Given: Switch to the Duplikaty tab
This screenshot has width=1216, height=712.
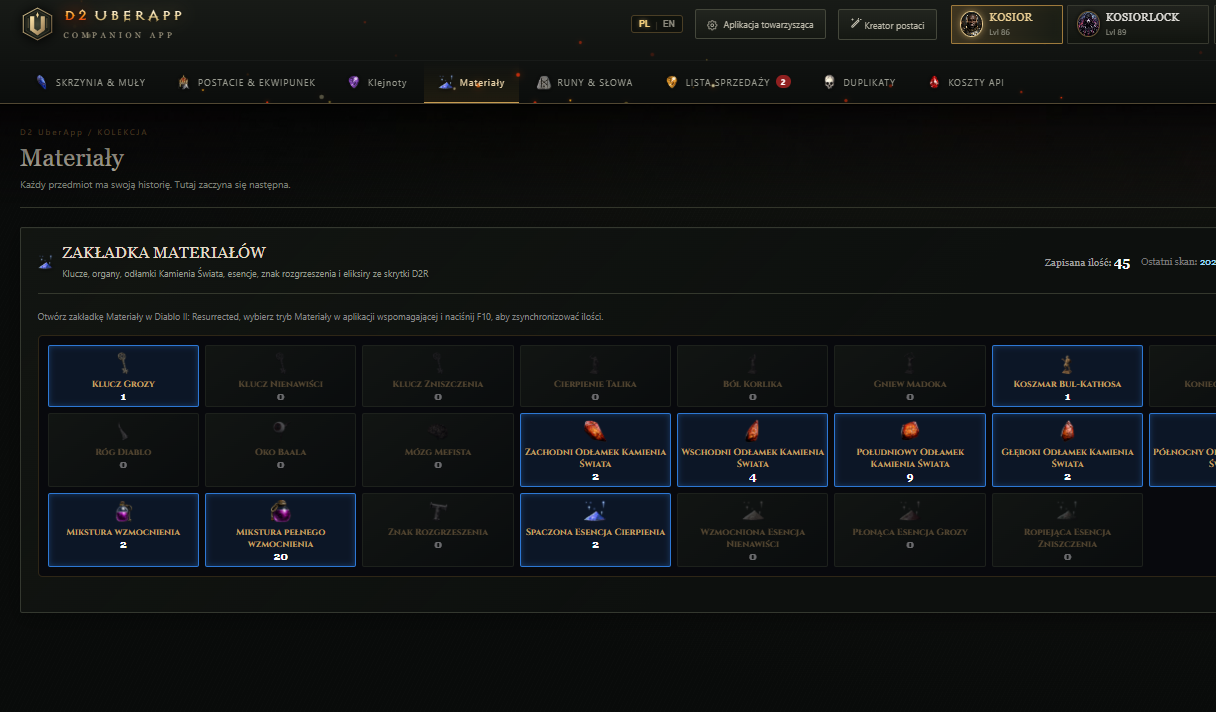Looking at the screenshot, I should click(859, 83).
